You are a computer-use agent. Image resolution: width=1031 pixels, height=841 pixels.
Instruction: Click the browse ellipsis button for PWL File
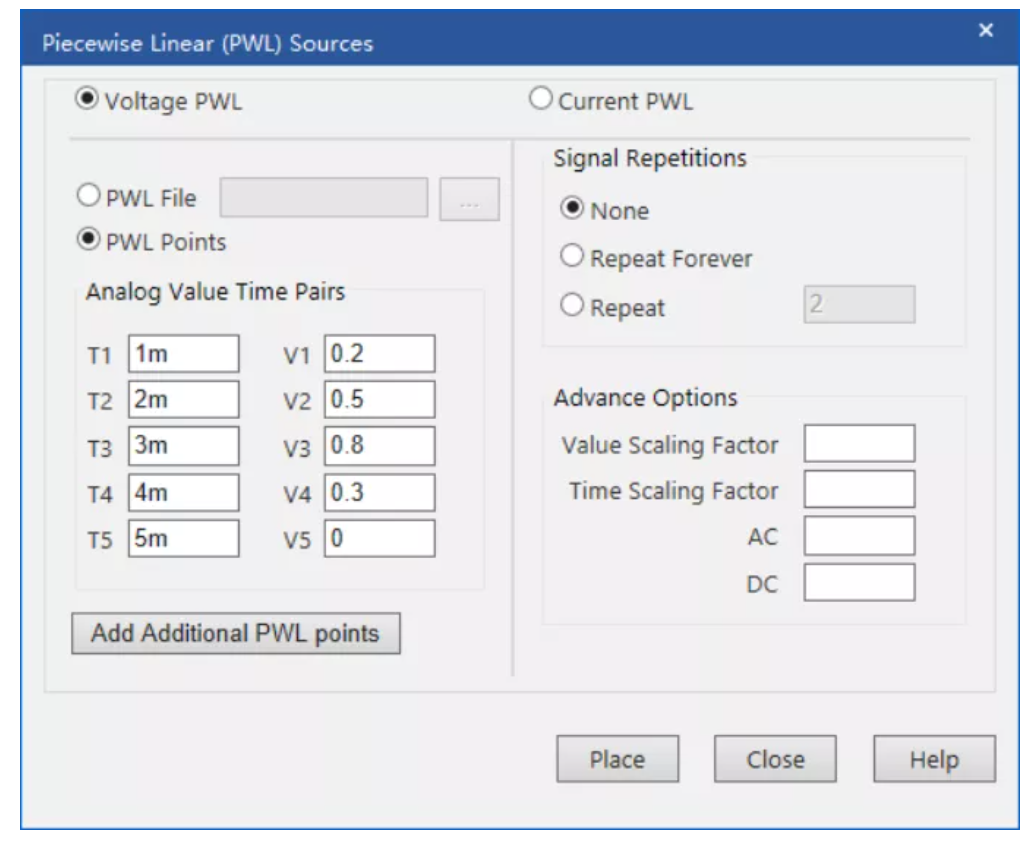tap(469, 201)
